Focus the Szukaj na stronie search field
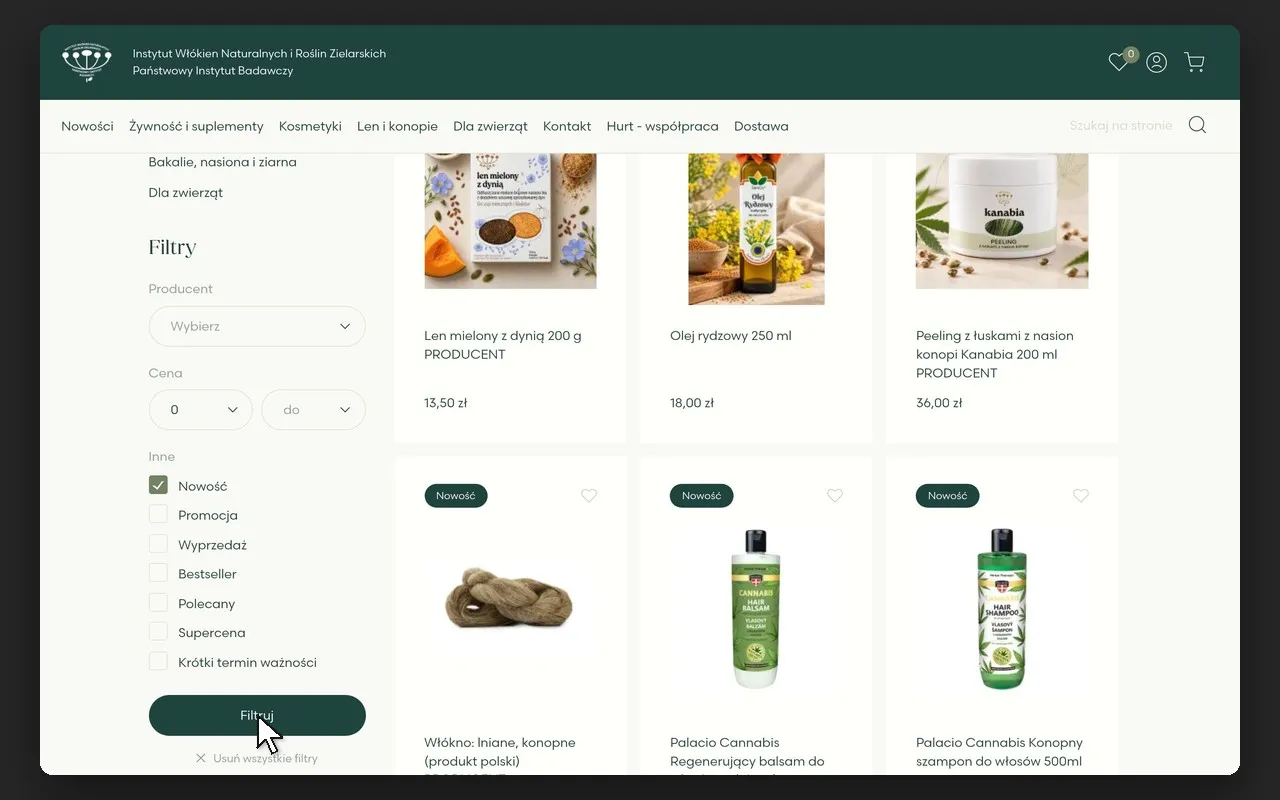 [x=1121, y=126]
